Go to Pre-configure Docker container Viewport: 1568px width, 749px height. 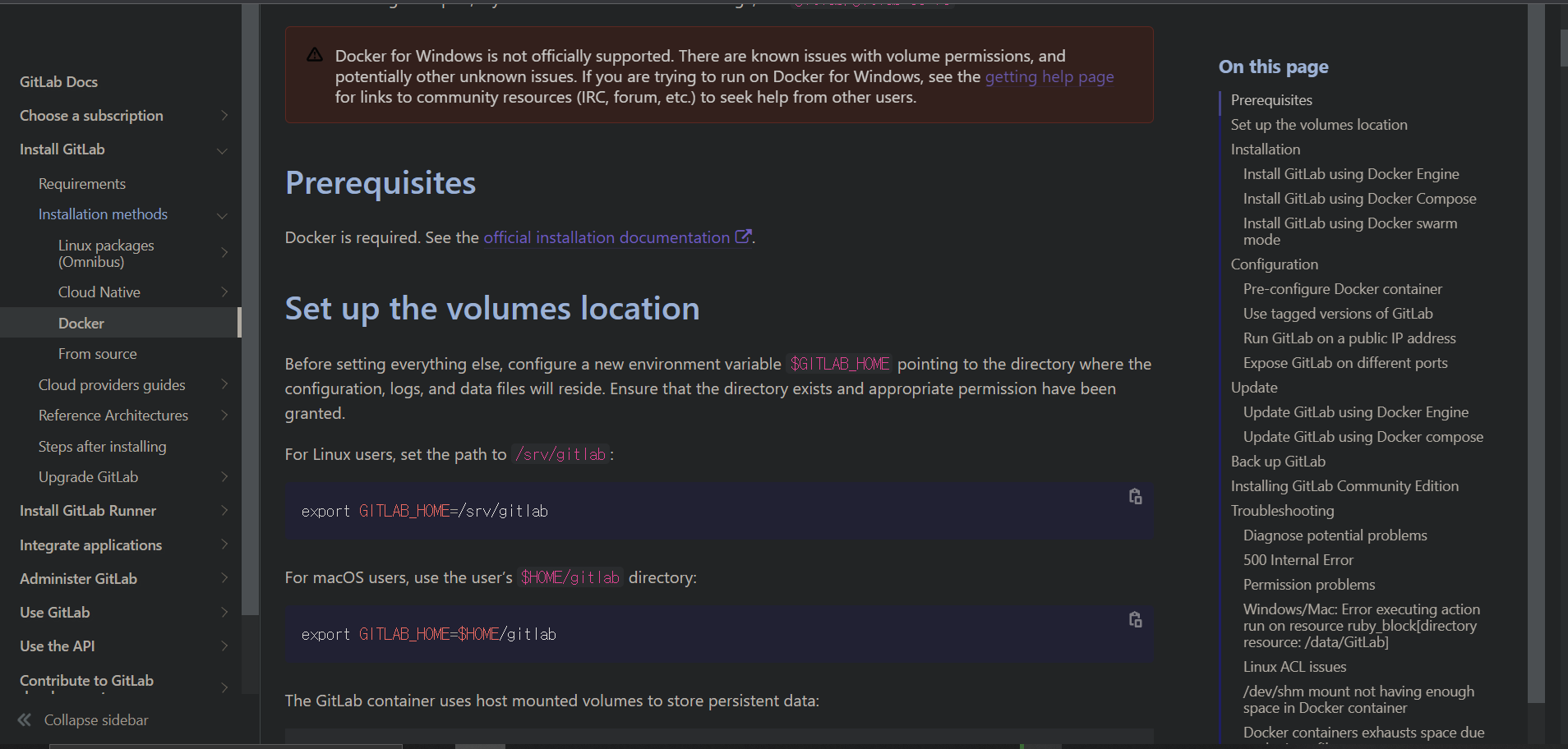[1343, 289]
